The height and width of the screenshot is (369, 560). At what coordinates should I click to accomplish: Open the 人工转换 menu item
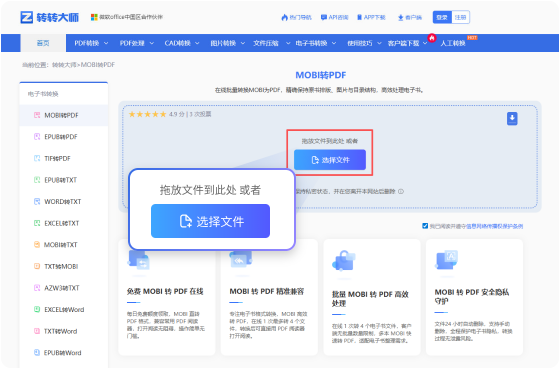coord(453,43)
